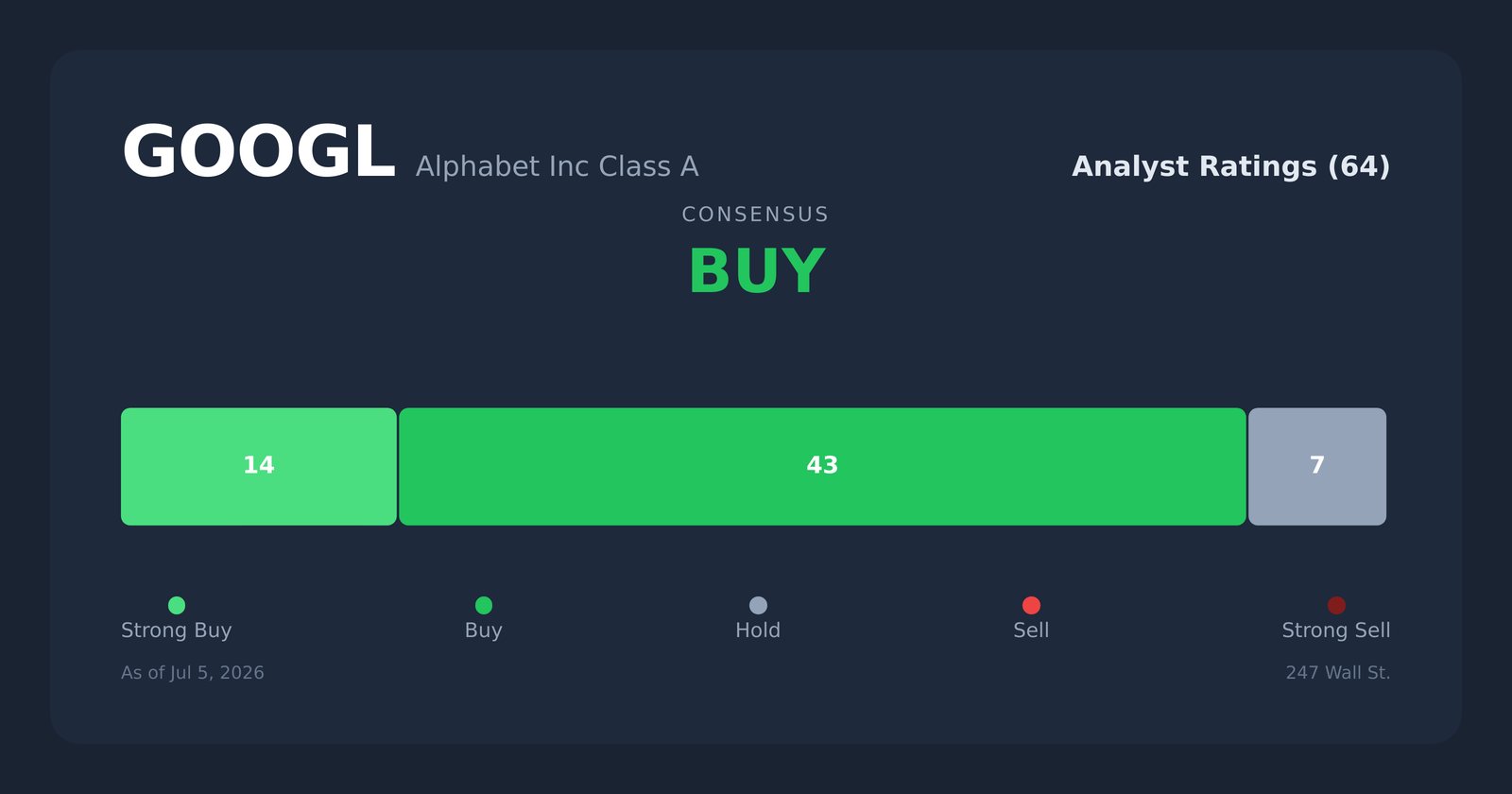Viewport: 1512px width, 794px height.
Task: Click the Strong Buy legend label
Action: point(177,630)
